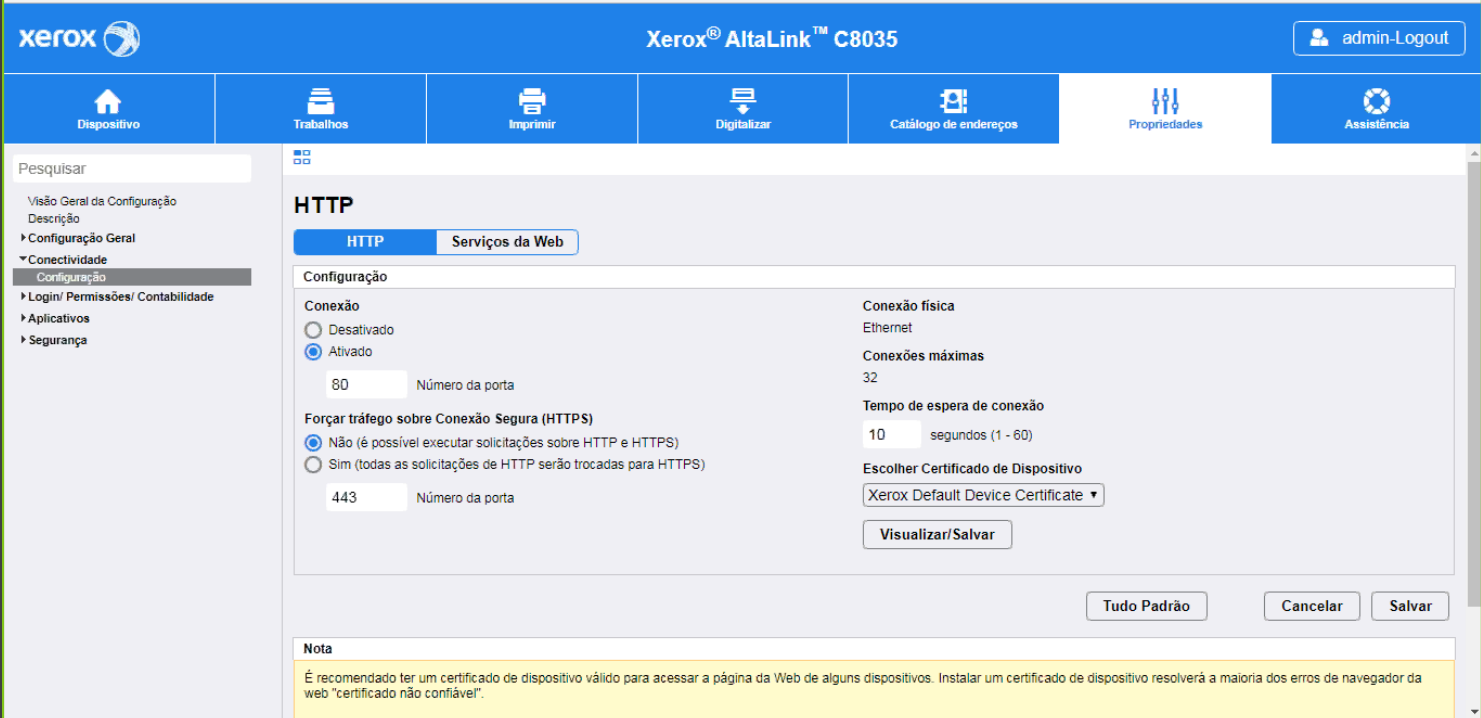Click the connection timeout seconds field
The width and height of the screenshot is (1481, 718).
(891, 435)
